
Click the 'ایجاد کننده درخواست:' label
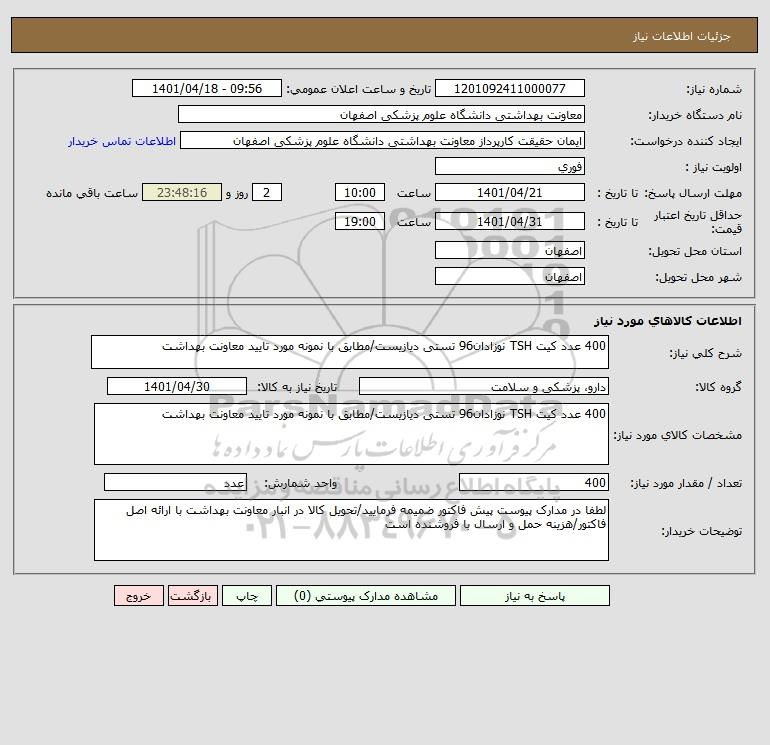686,141
